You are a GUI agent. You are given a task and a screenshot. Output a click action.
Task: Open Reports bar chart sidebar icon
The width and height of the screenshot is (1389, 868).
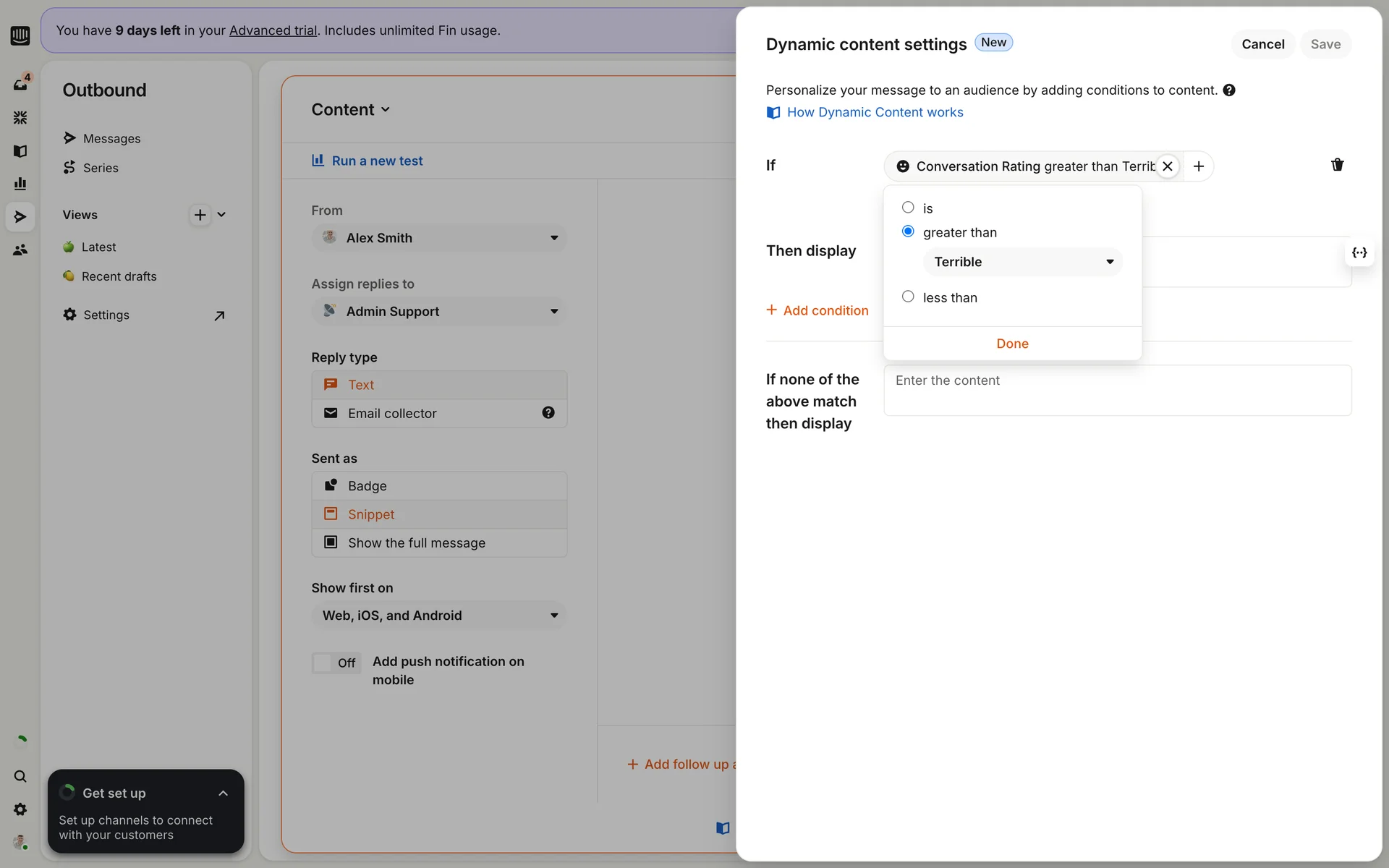[20, 184]
